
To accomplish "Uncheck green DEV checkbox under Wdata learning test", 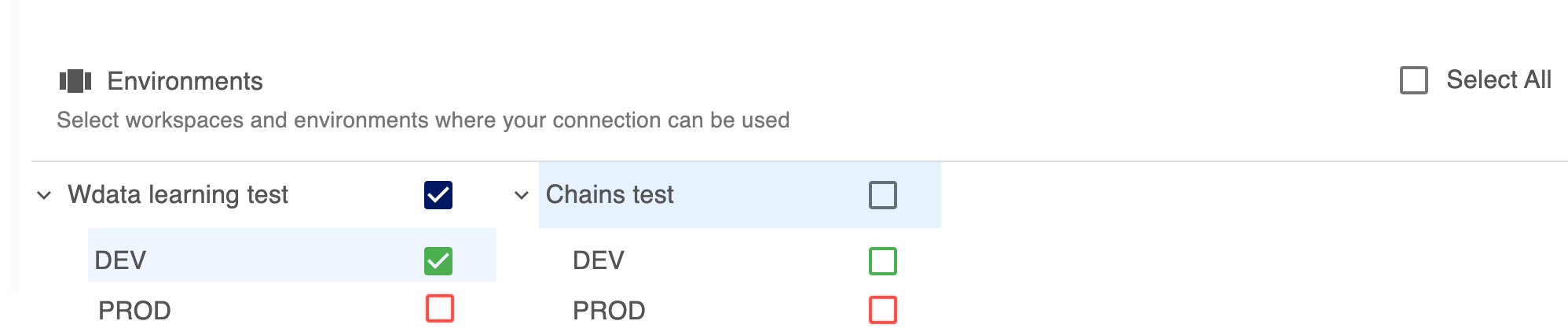I will (438, 261).
